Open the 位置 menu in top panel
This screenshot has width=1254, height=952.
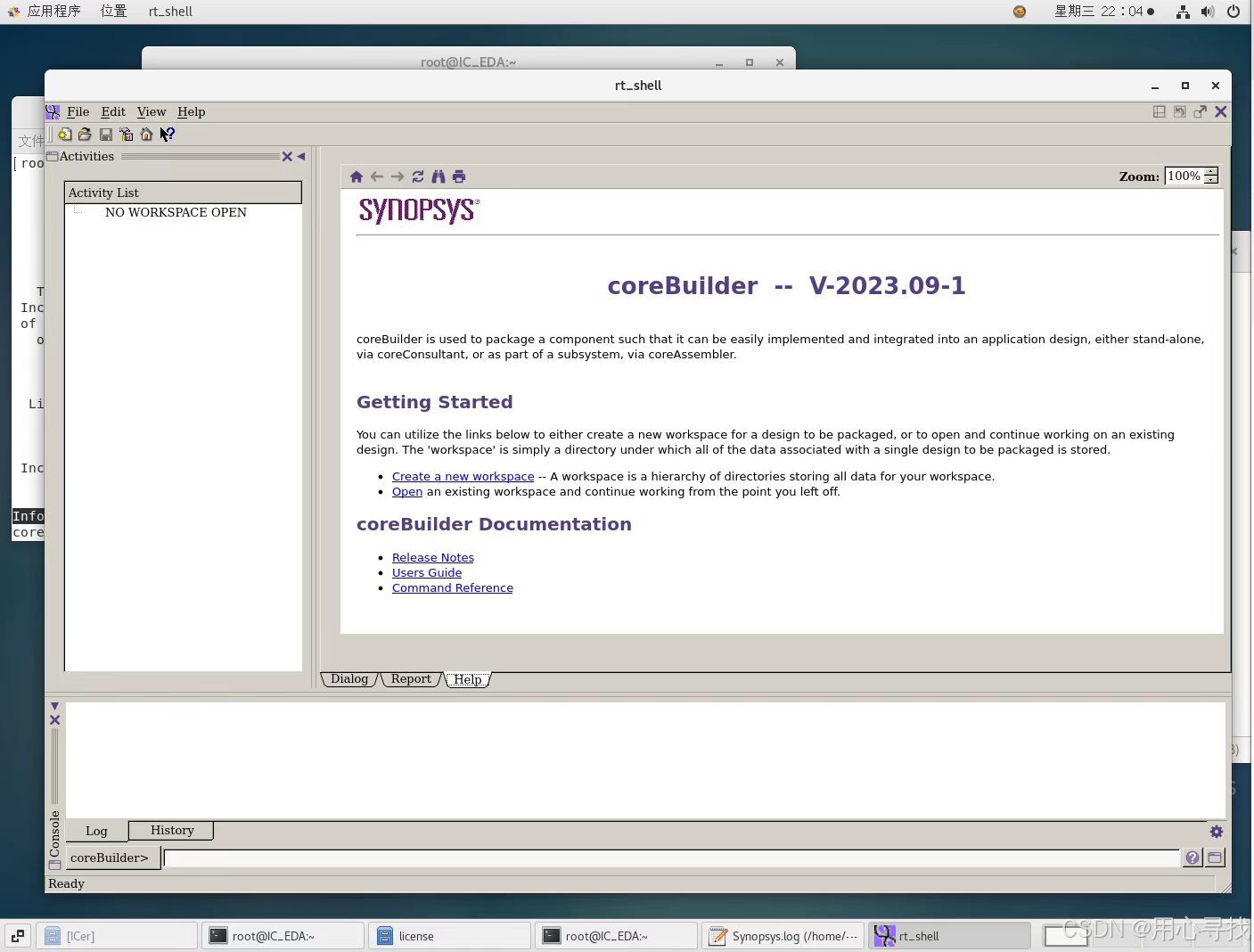click(113, 12)
